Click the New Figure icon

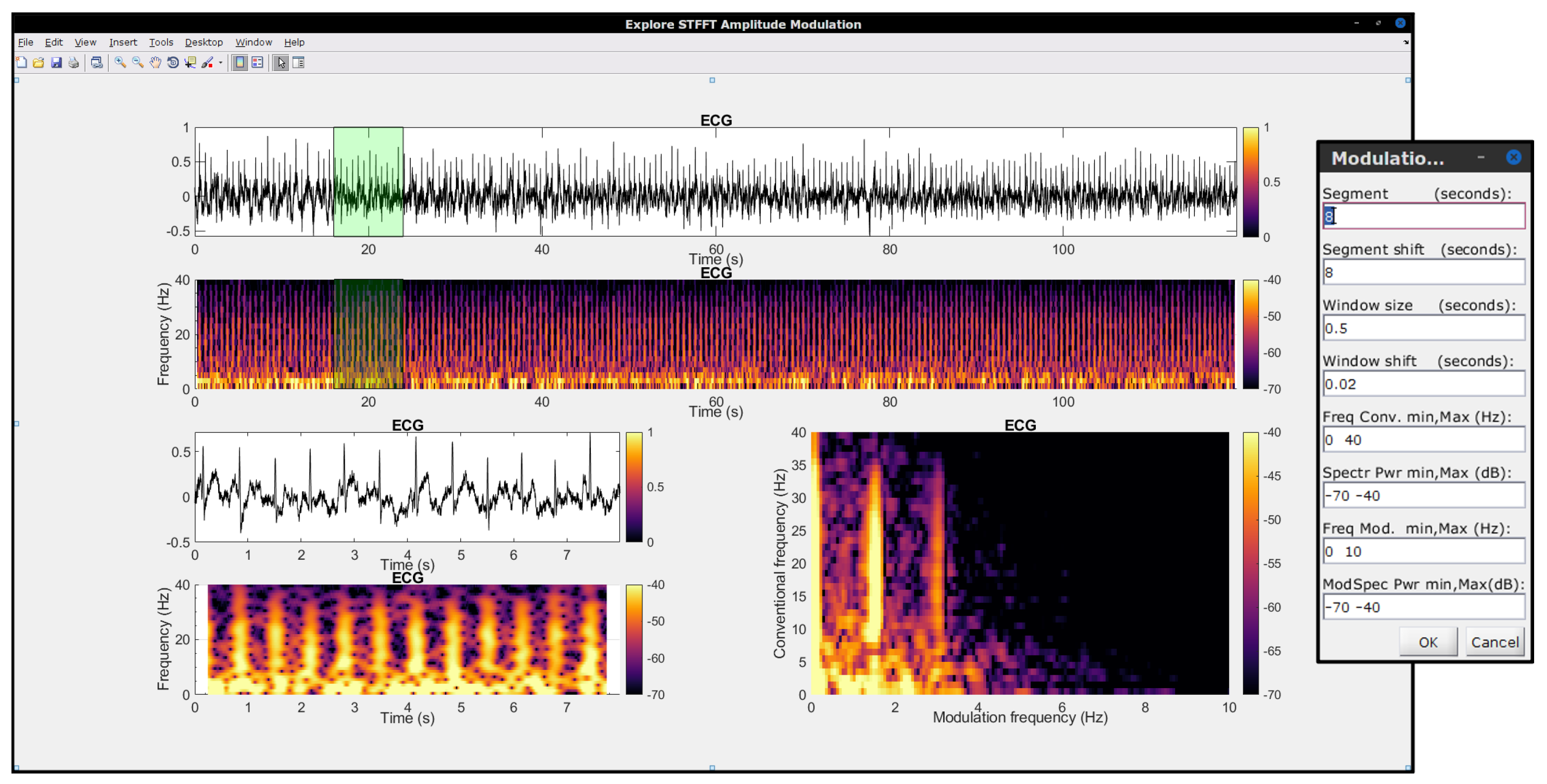click(x=21, y=63)
